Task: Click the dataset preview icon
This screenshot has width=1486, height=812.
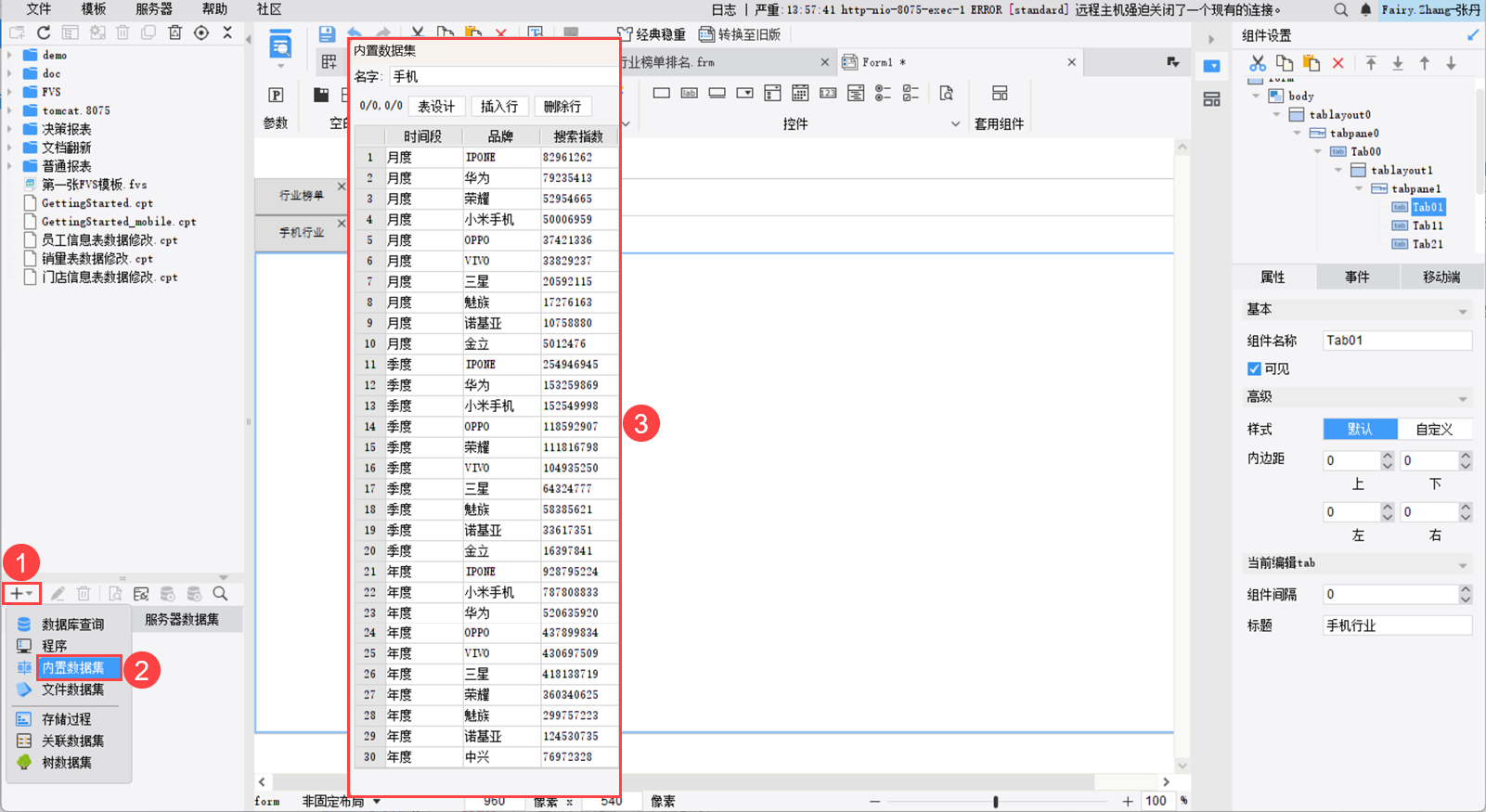Action: 115,594
